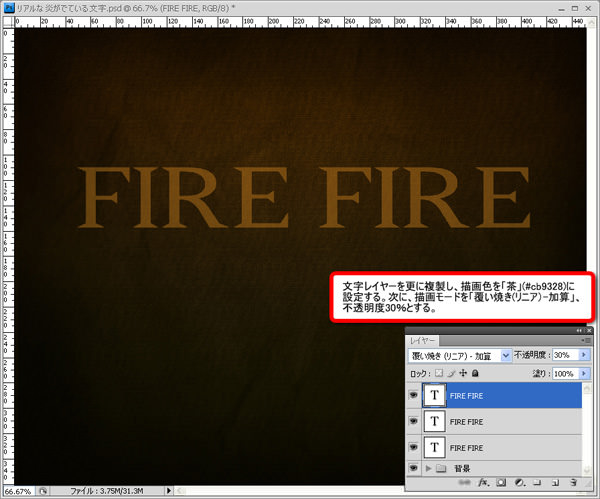The width and height of the screenshot is (600, 499).
Task: Click the text thumbnail of middle FIRE FIRE layer
Action: [435, 421]
